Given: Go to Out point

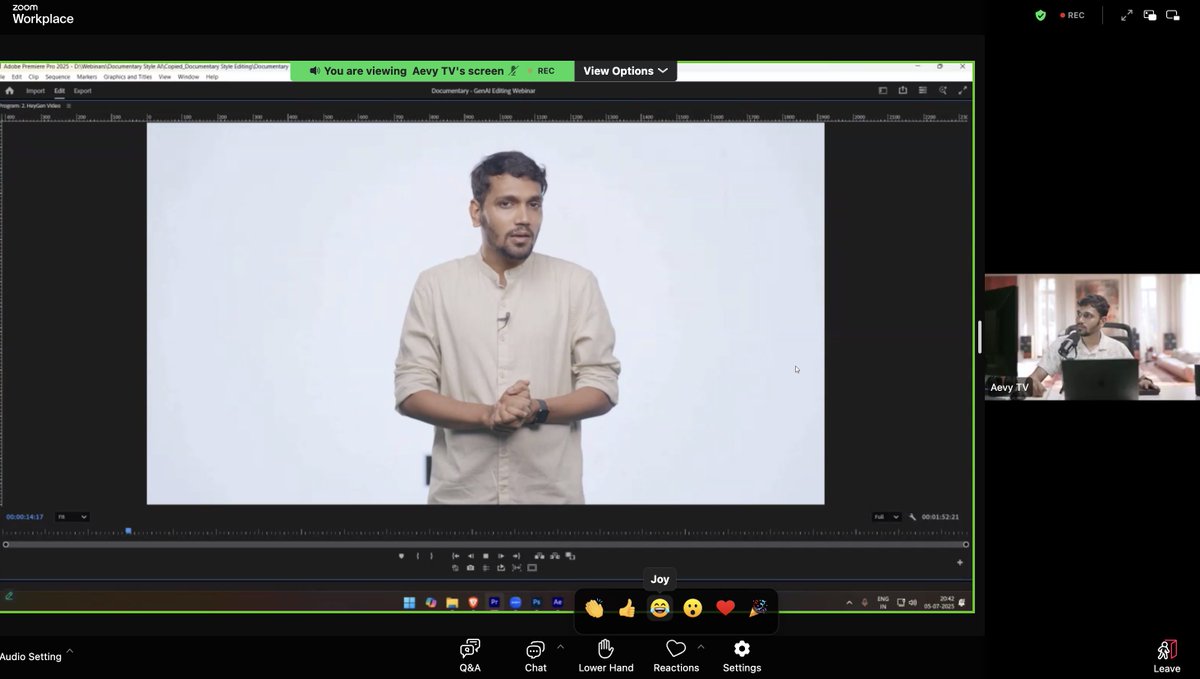Looking at the screenshot, I should pos(516,556).
